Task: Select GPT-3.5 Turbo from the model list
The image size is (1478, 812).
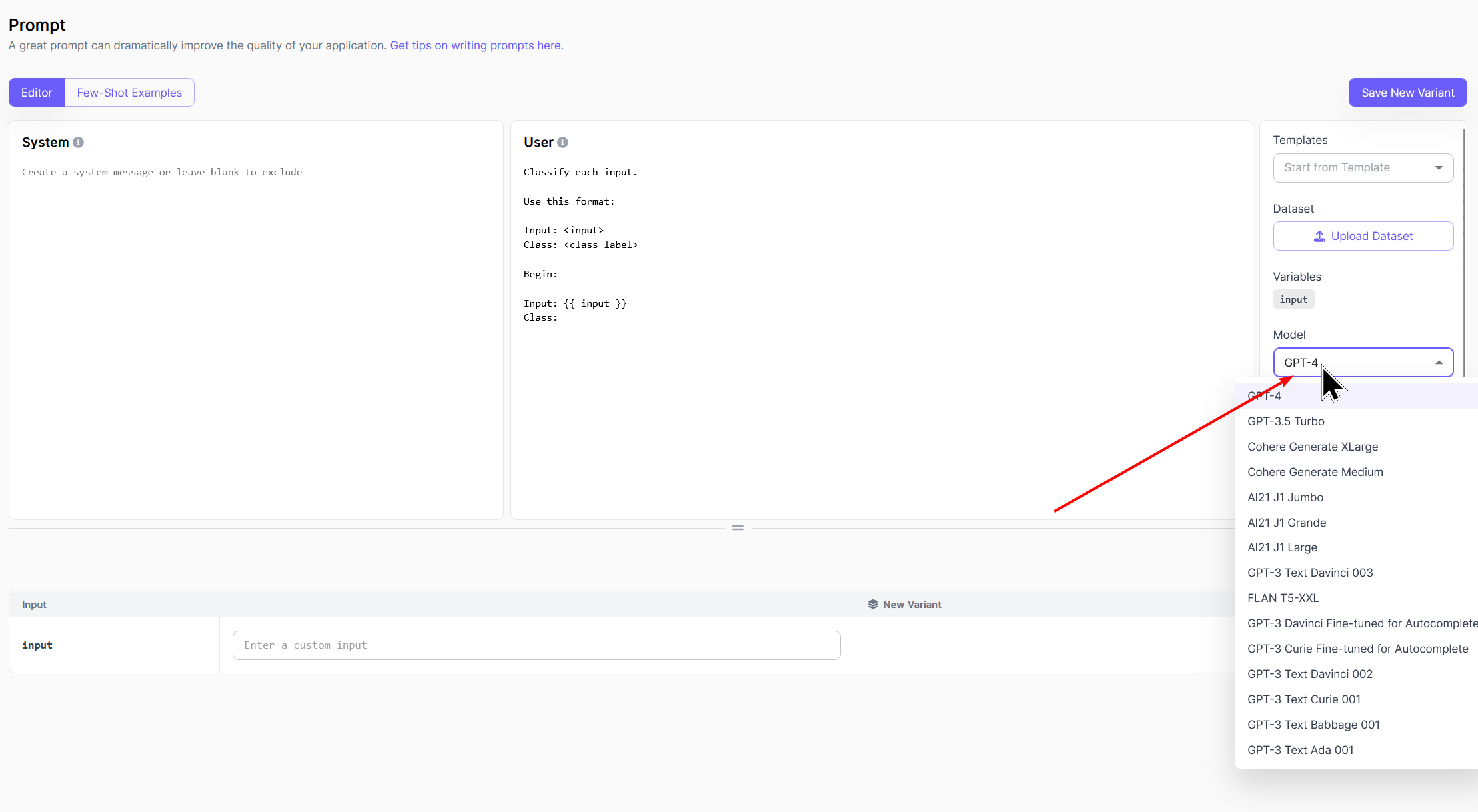Action: pos(1285,421)
